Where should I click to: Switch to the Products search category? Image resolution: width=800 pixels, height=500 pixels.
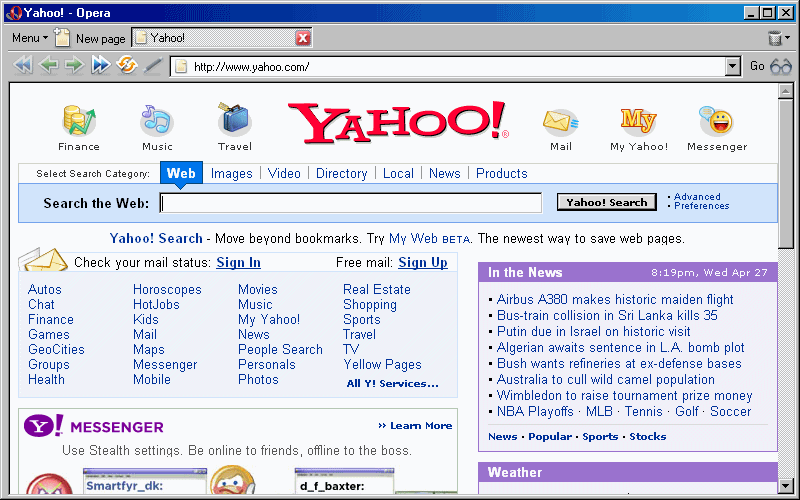click(502, 173)
